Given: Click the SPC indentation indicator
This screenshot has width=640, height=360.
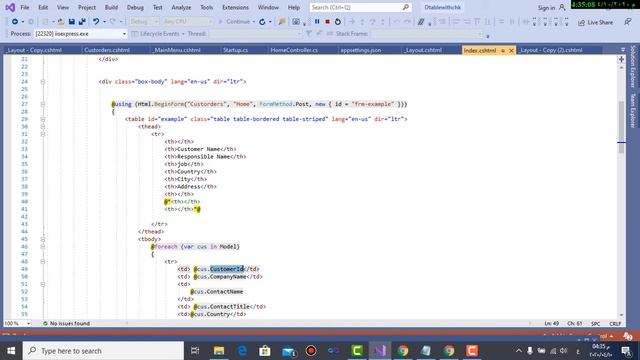Looking at the screenshot, I should coord(596,323).
